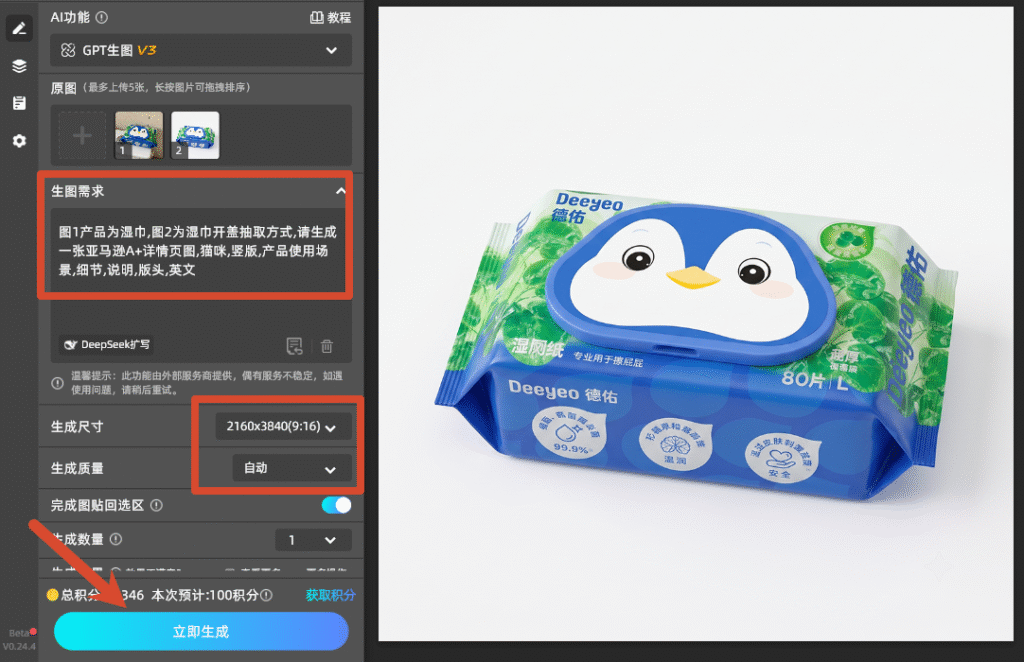The height and width of the screenshot is (662, 1024).
Task: Click the DeepSeek扩写 button
Action: pyautogui.click(x=108, y=345)
